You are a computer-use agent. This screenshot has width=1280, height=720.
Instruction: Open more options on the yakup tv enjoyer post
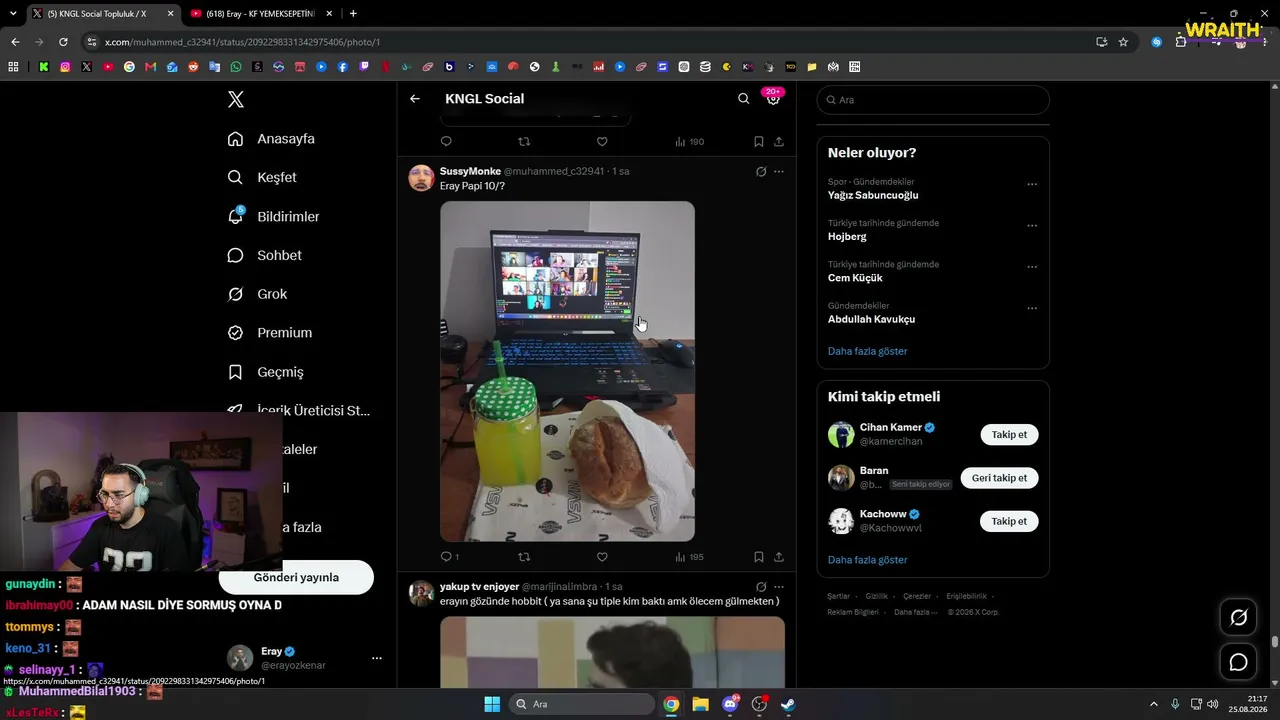click(779, 587)
